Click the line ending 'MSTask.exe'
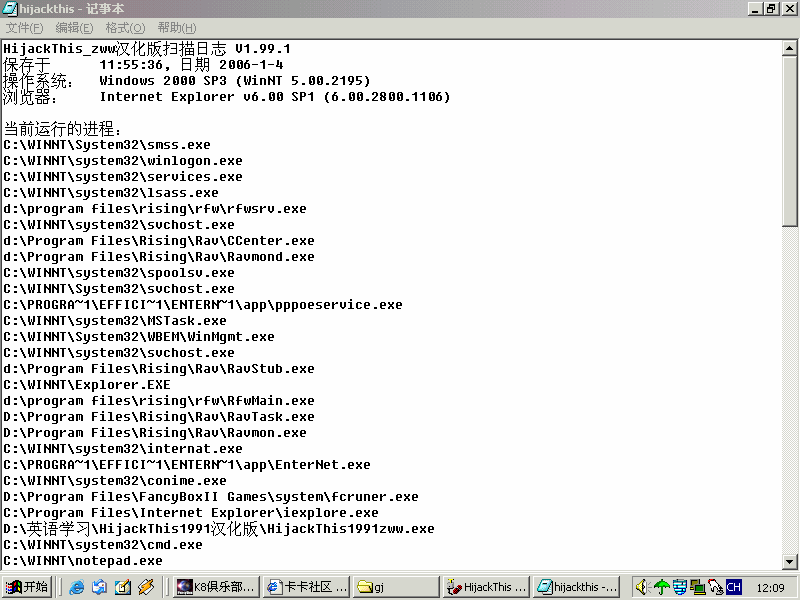 115,321
